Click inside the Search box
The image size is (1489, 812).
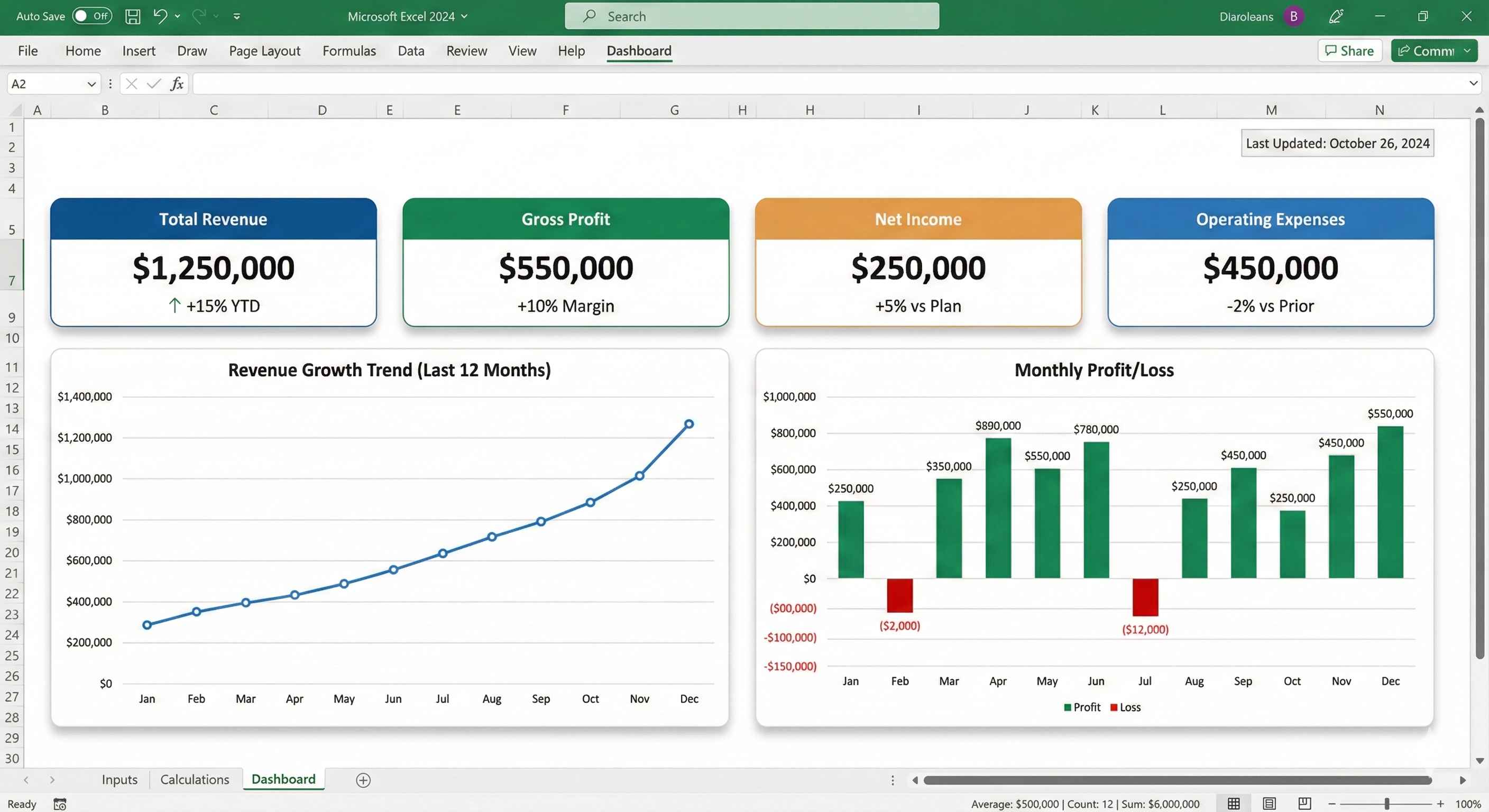tap(751, 16)
